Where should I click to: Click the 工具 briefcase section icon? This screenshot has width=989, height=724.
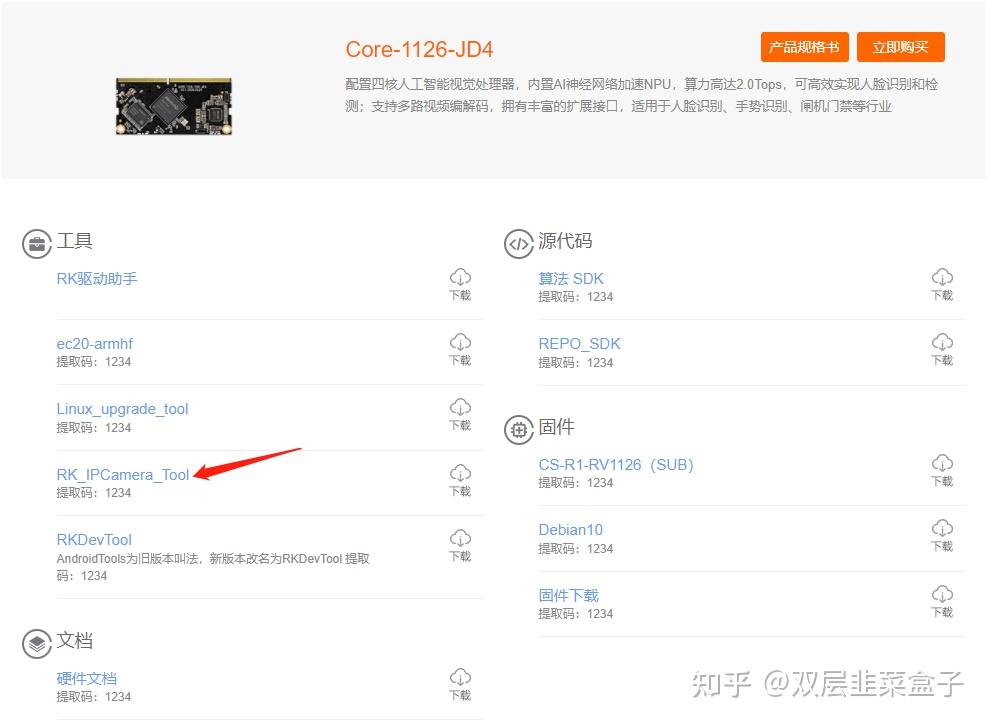click(x=37, y=244)
